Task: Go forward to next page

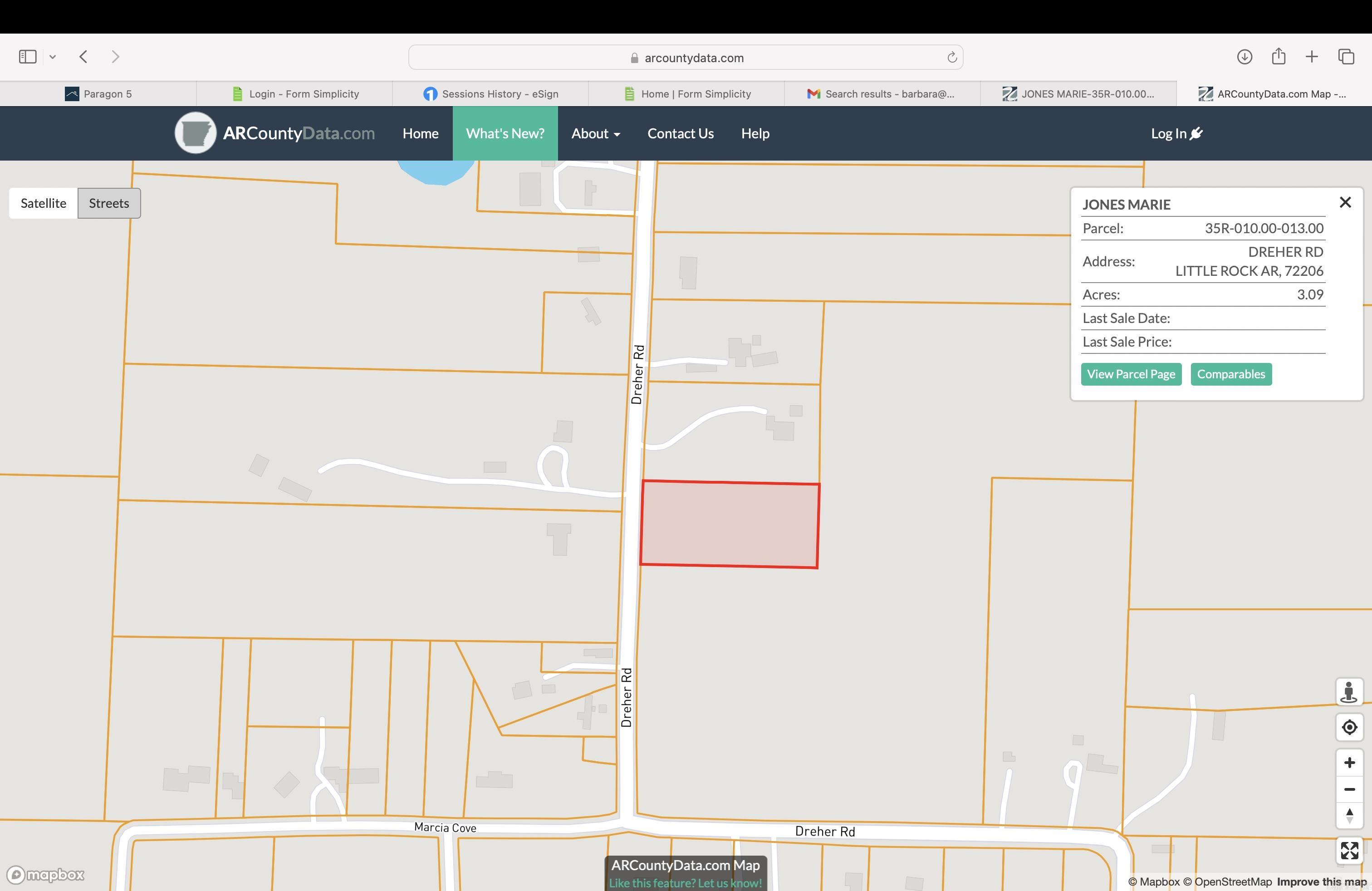Action: tap(115, 56)
